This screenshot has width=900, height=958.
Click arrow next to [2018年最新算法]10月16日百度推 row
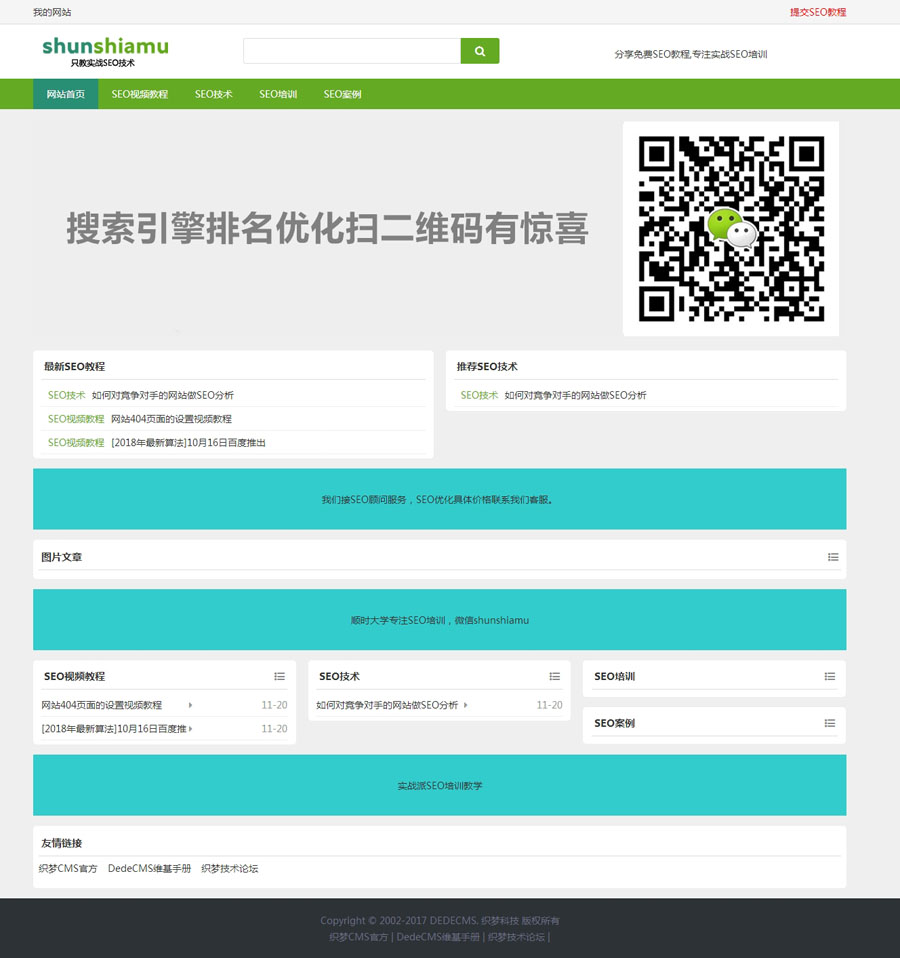pos(191,728)
